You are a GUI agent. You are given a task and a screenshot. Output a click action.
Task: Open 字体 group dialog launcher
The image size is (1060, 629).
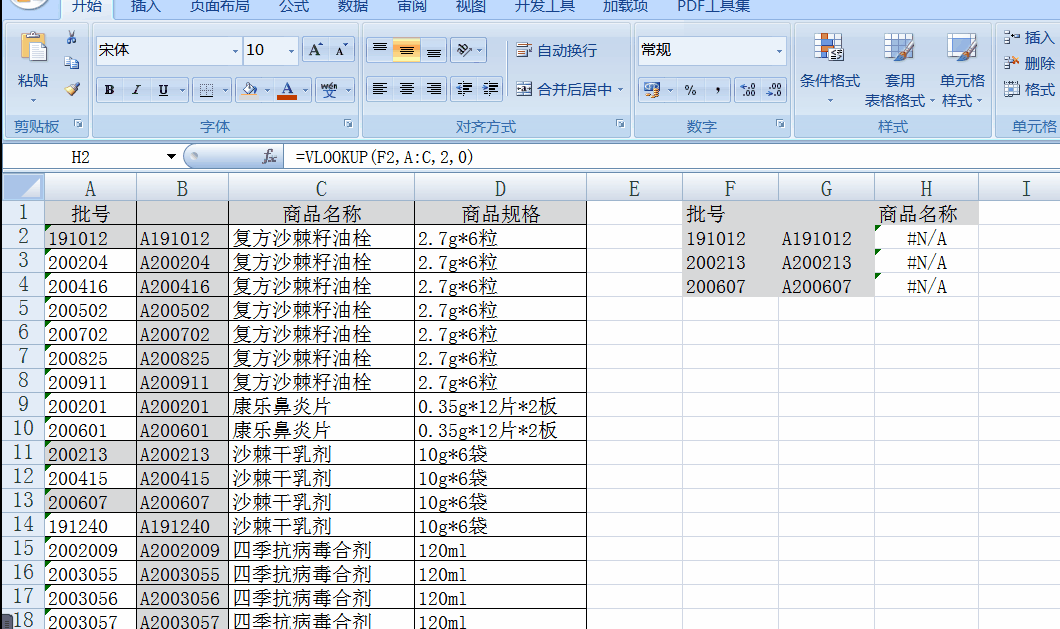pos(348,124)
